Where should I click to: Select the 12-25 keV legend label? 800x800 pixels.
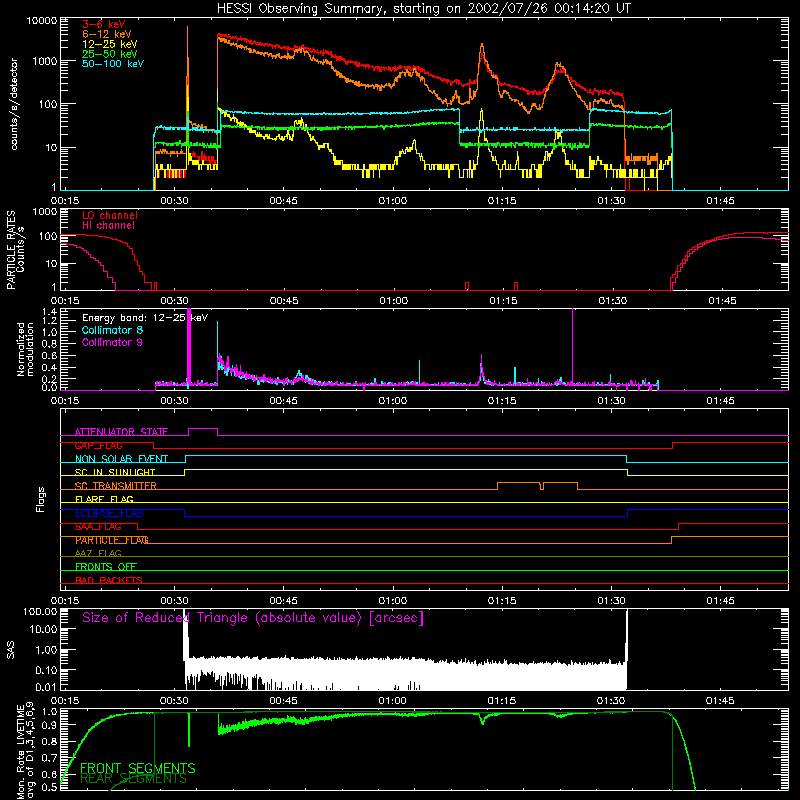point(110,44)
